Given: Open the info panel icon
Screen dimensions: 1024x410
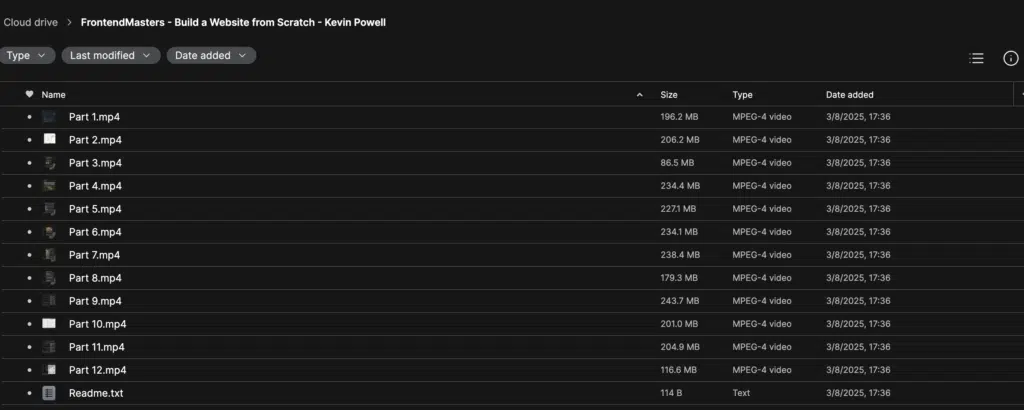Looking at the screenshot, I should click(1010, 59).
